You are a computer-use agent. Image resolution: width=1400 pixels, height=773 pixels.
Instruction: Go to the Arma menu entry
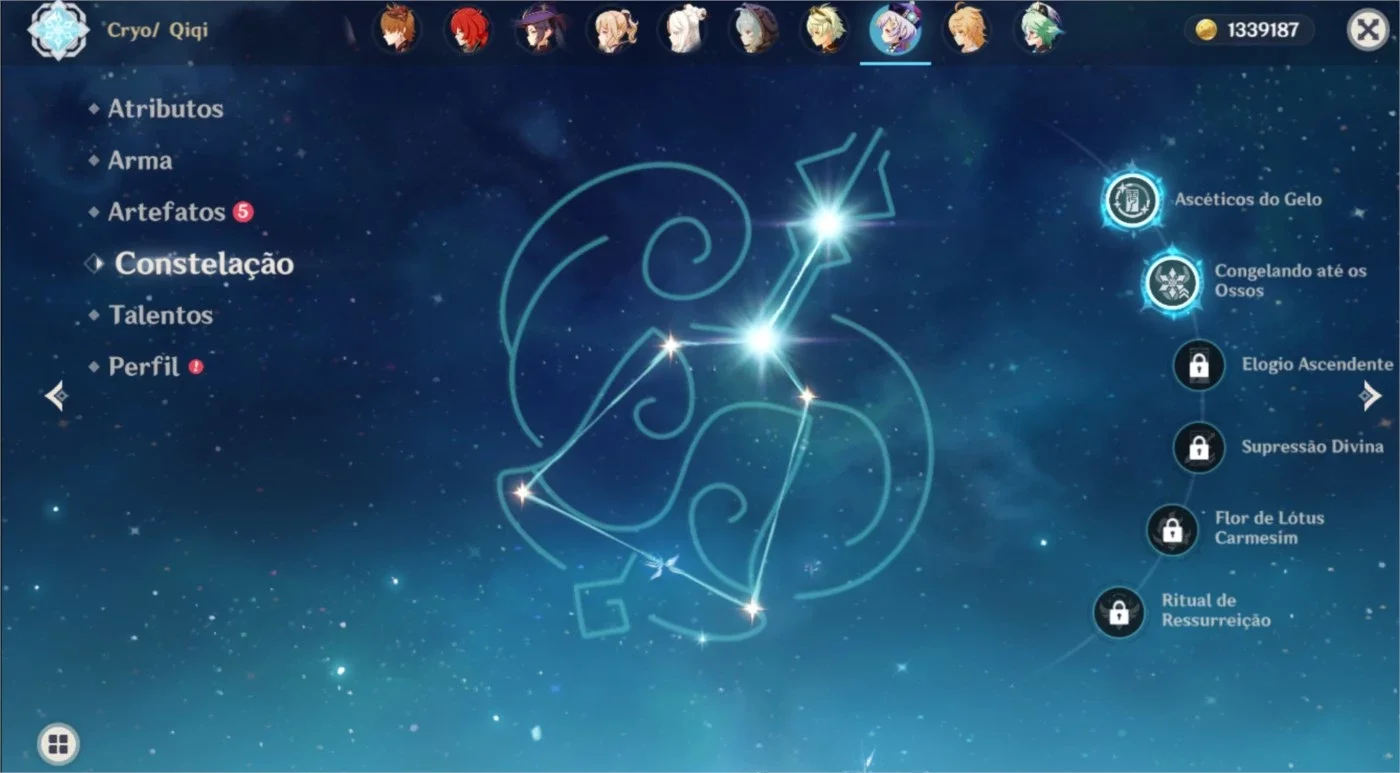pyautogui.click(x=140, y=160)
